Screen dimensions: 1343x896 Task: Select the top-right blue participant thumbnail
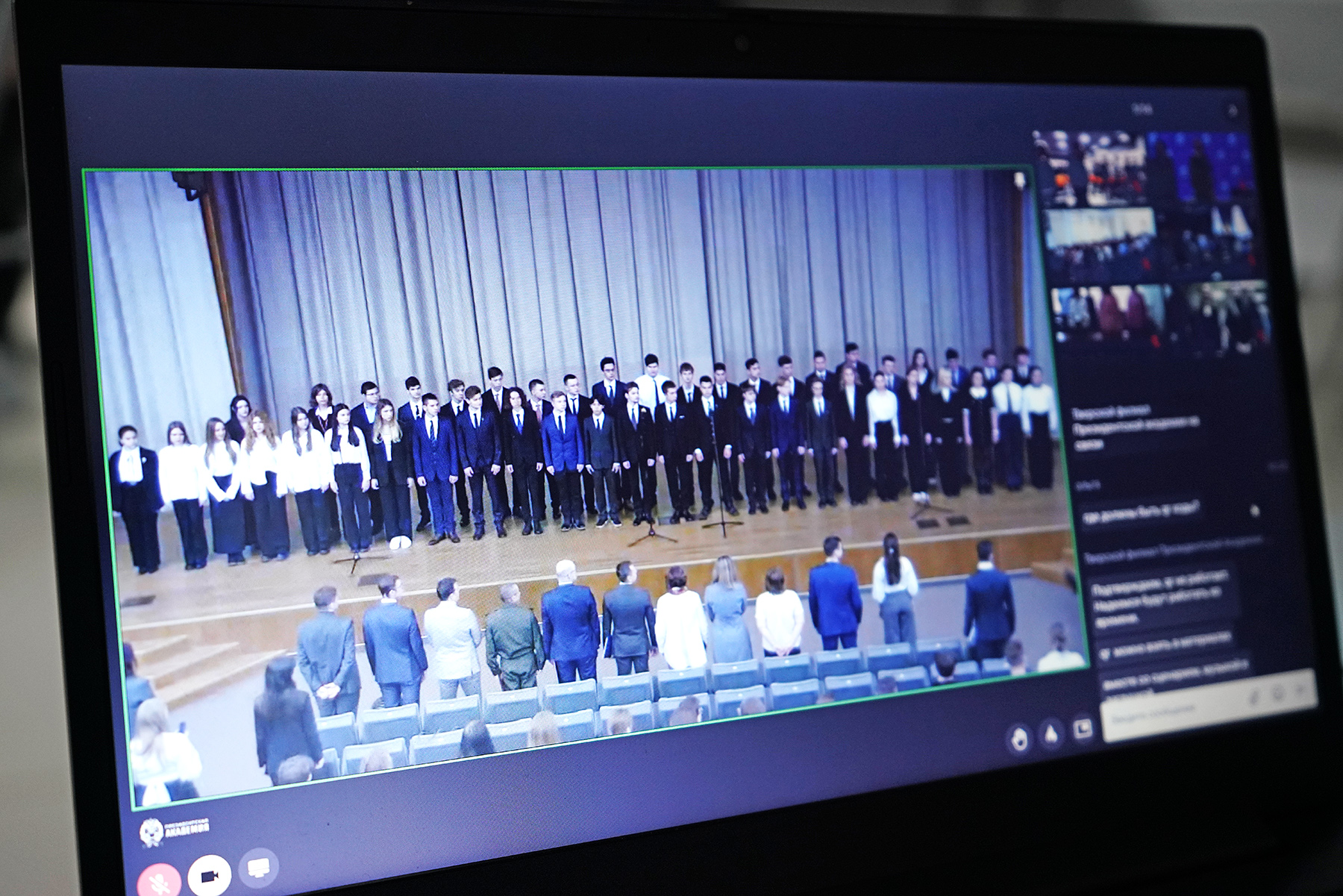click(1198, 166)
